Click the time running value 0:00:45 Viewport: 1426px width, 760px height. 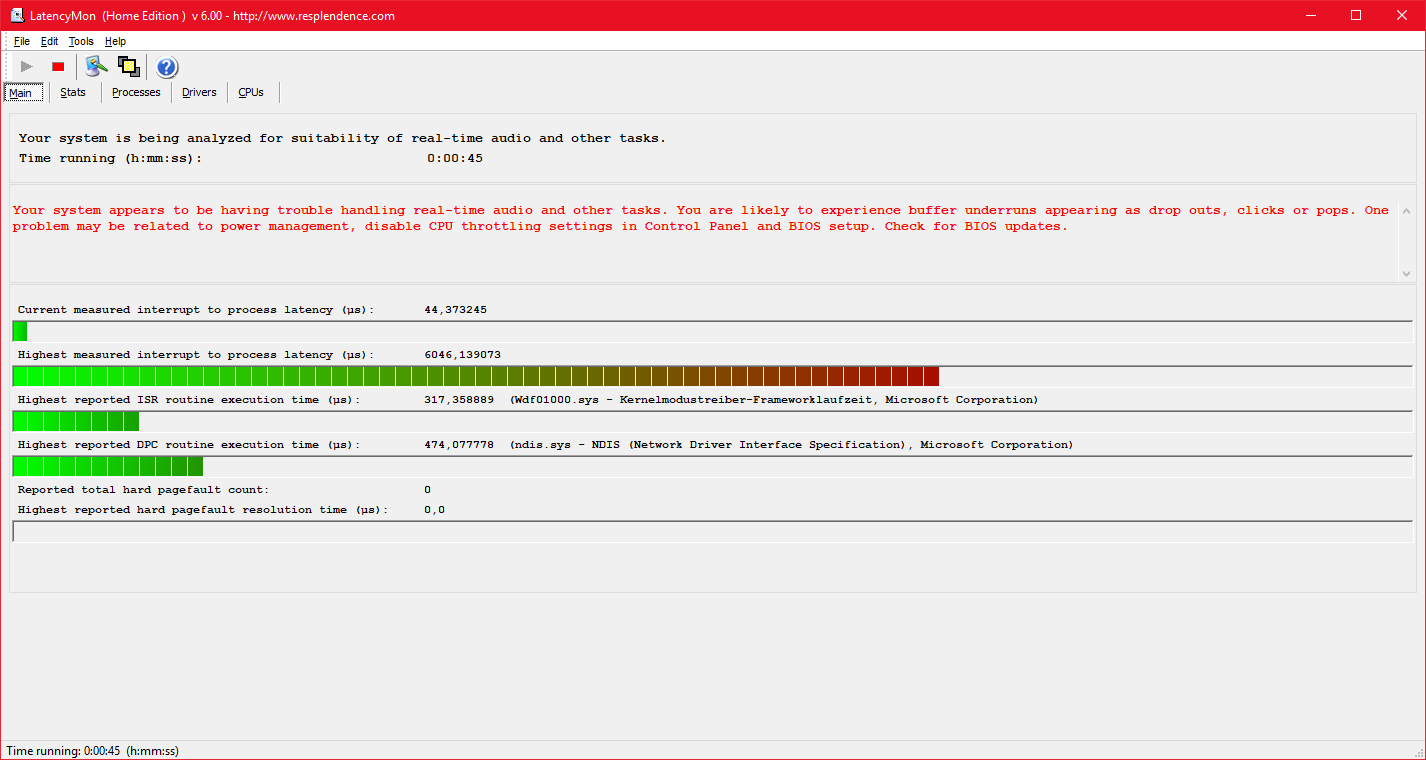455,158
